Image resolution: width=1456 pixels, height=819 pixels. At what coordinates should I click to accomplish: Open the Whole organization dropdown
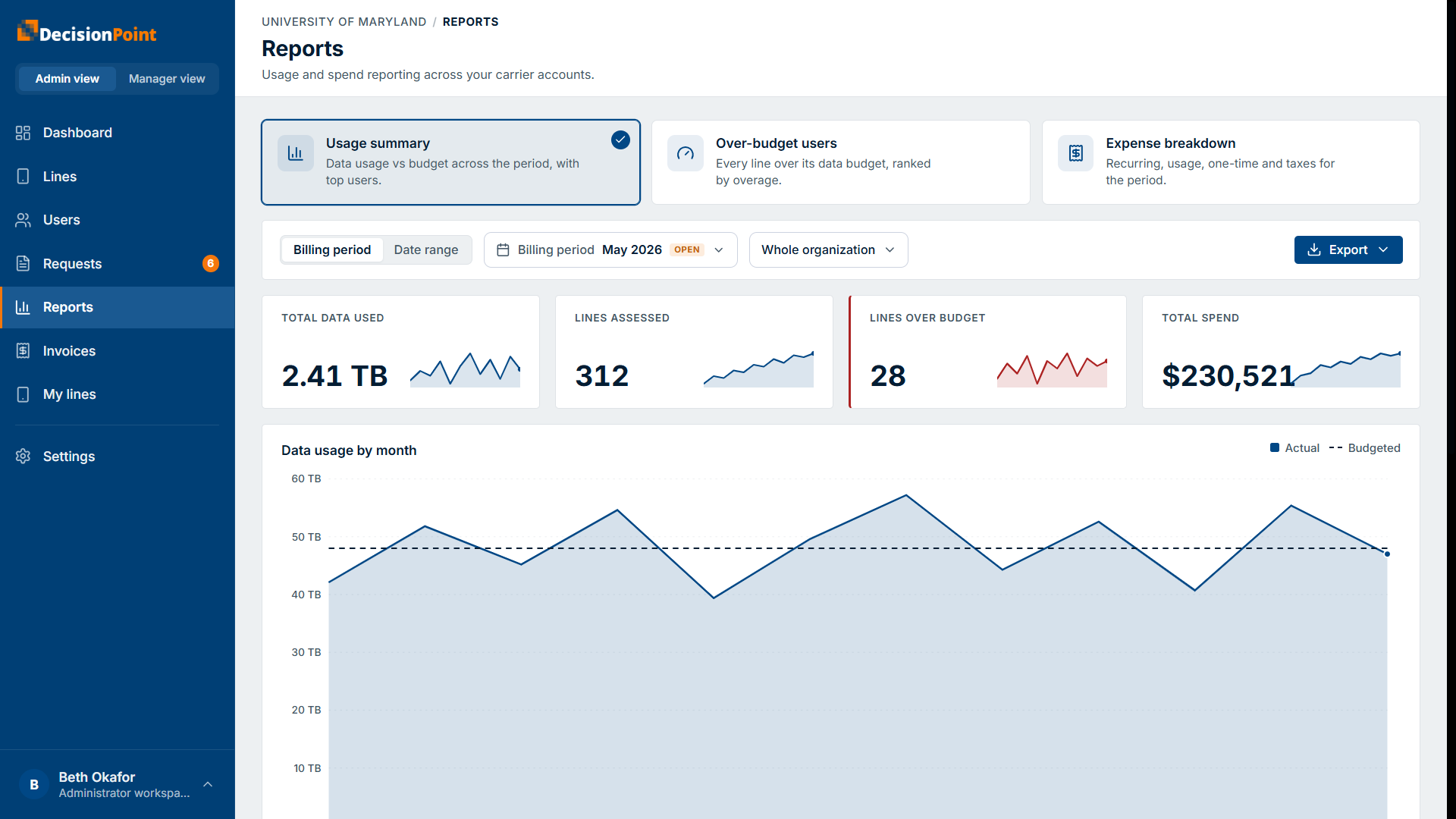828,250
